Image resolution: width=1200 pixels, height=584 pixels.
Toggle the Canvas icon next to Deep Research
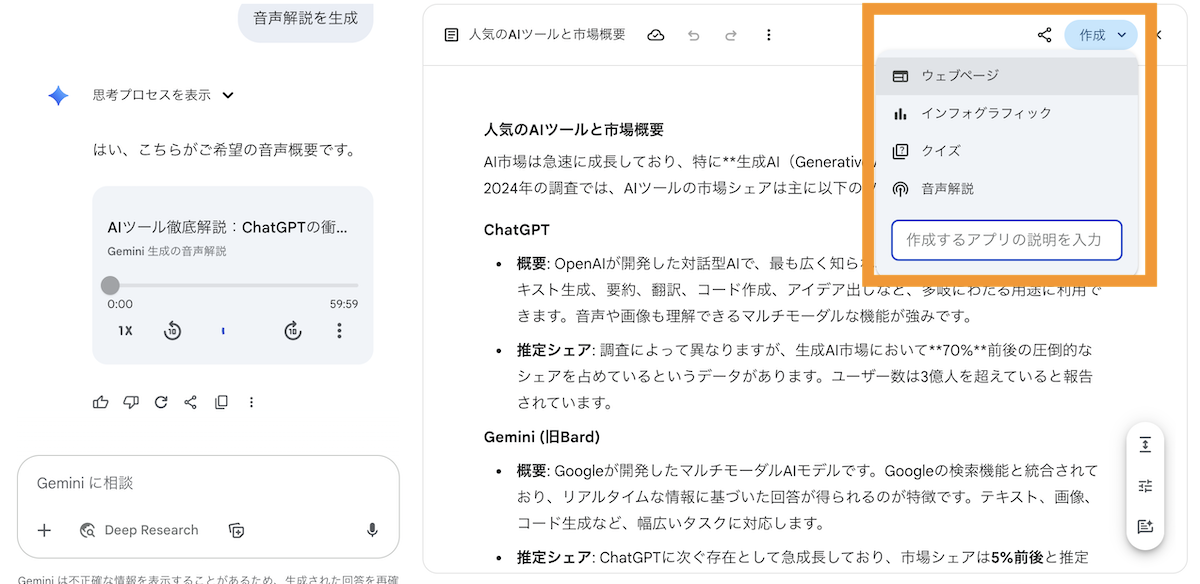[x=236, y=530]
